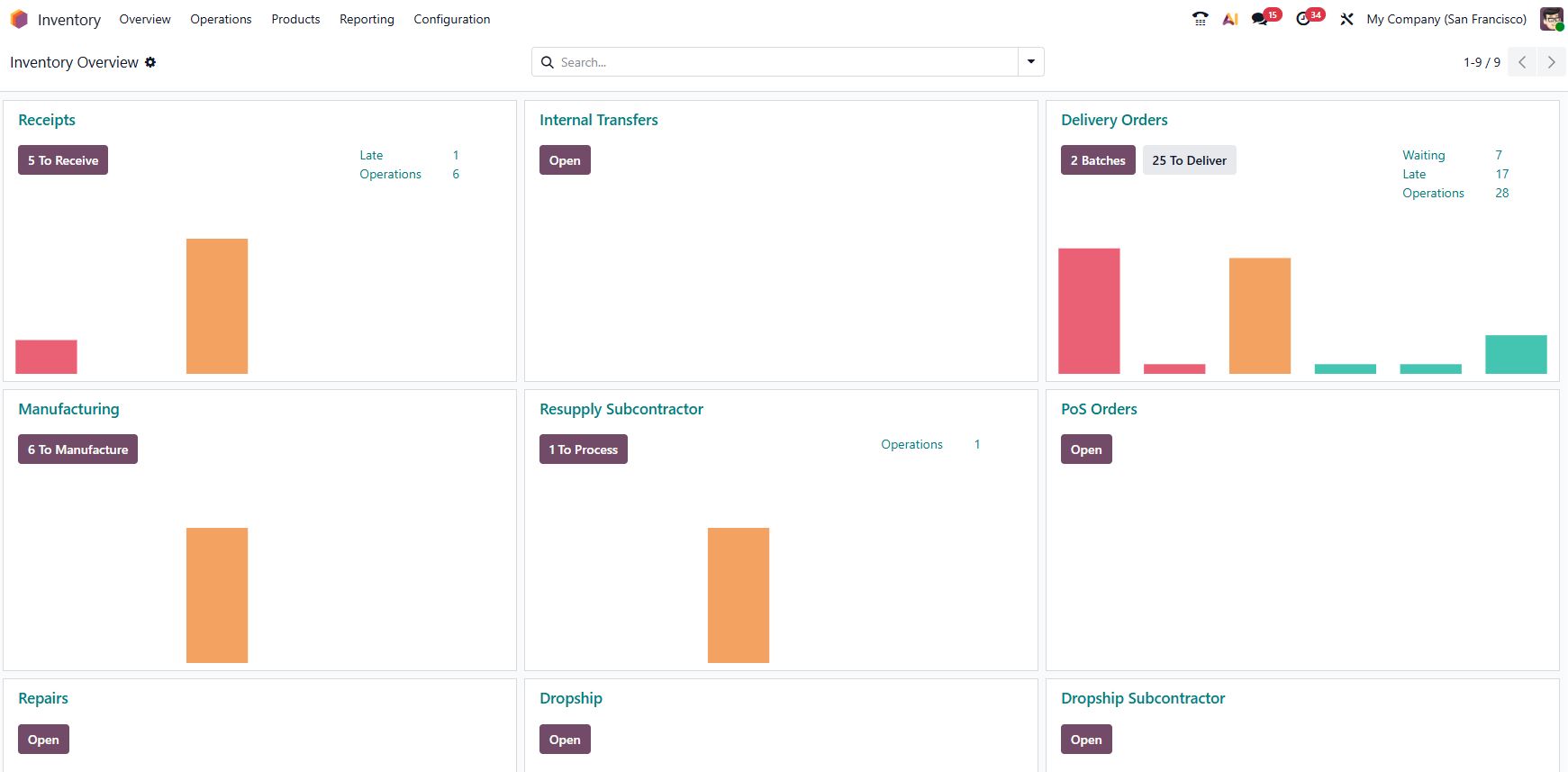
Task: Click the 1 To Process button
Action: click(x=584, y=450)
